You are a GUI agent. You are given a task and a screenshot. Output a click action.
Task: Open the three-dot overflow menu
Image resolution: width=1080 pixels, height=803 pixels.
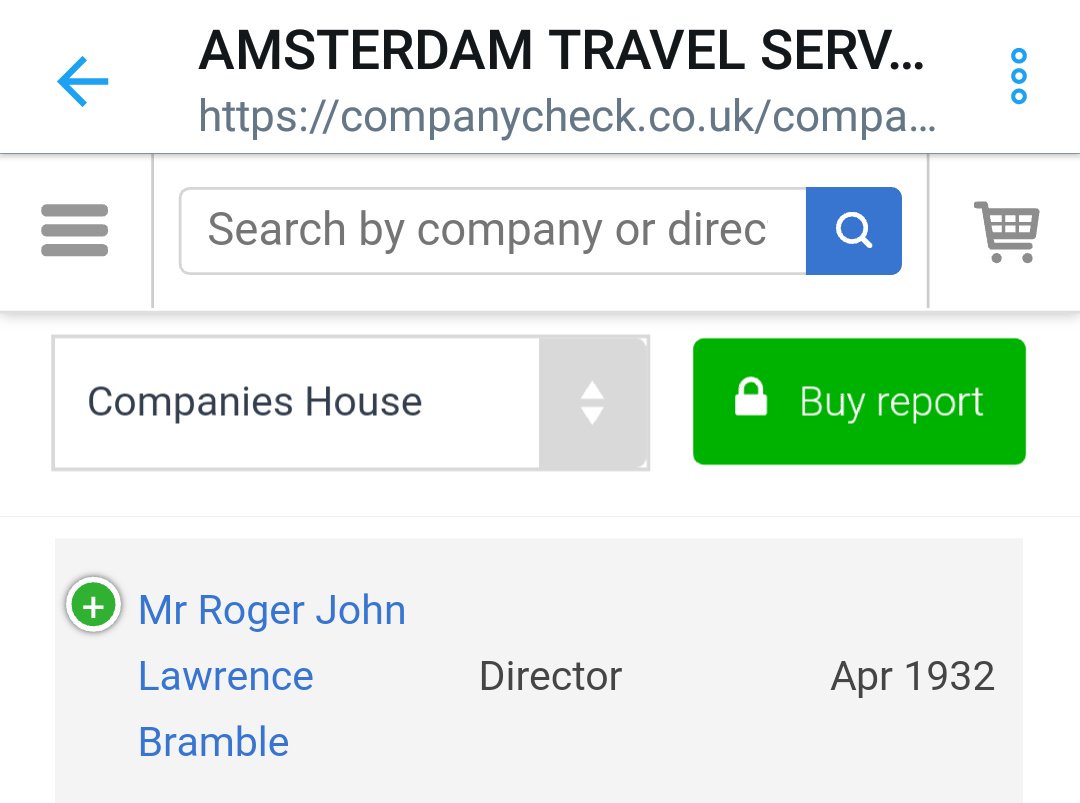(x=1018, y=76)
